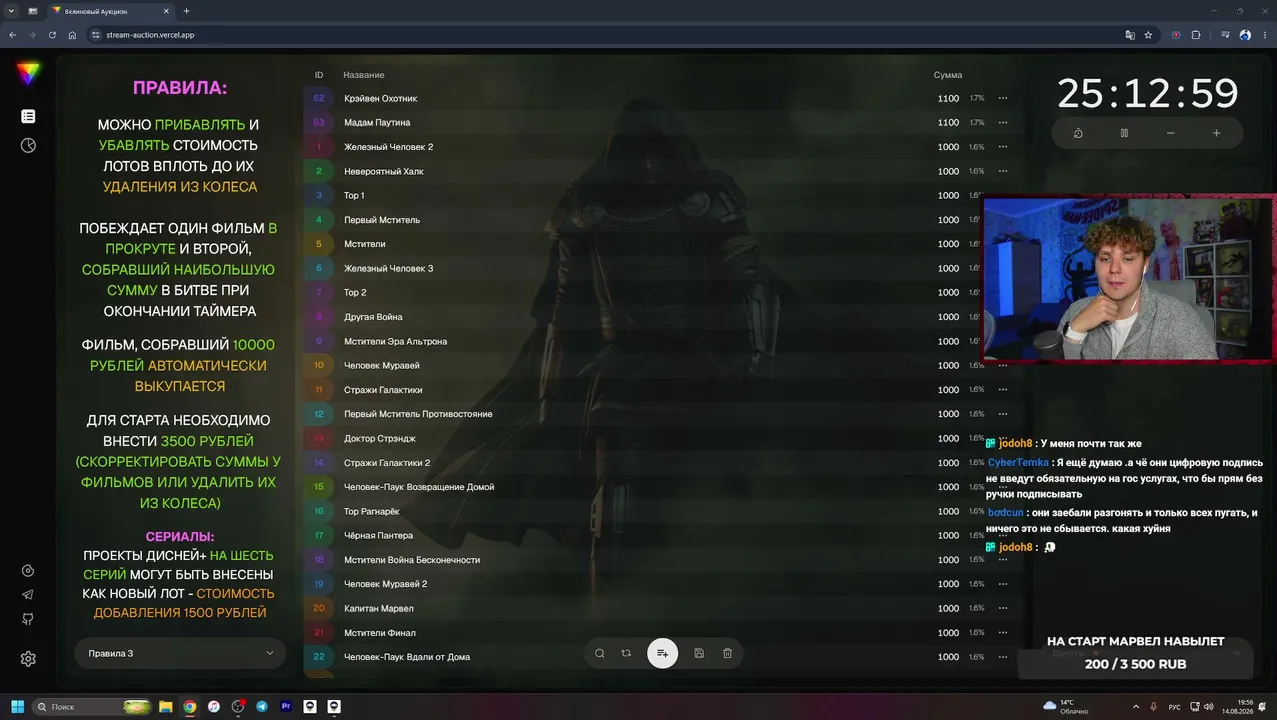Sort by the Сумма column header
The width and height of the screenshot is (1277, 720).
tap(948, 75)
